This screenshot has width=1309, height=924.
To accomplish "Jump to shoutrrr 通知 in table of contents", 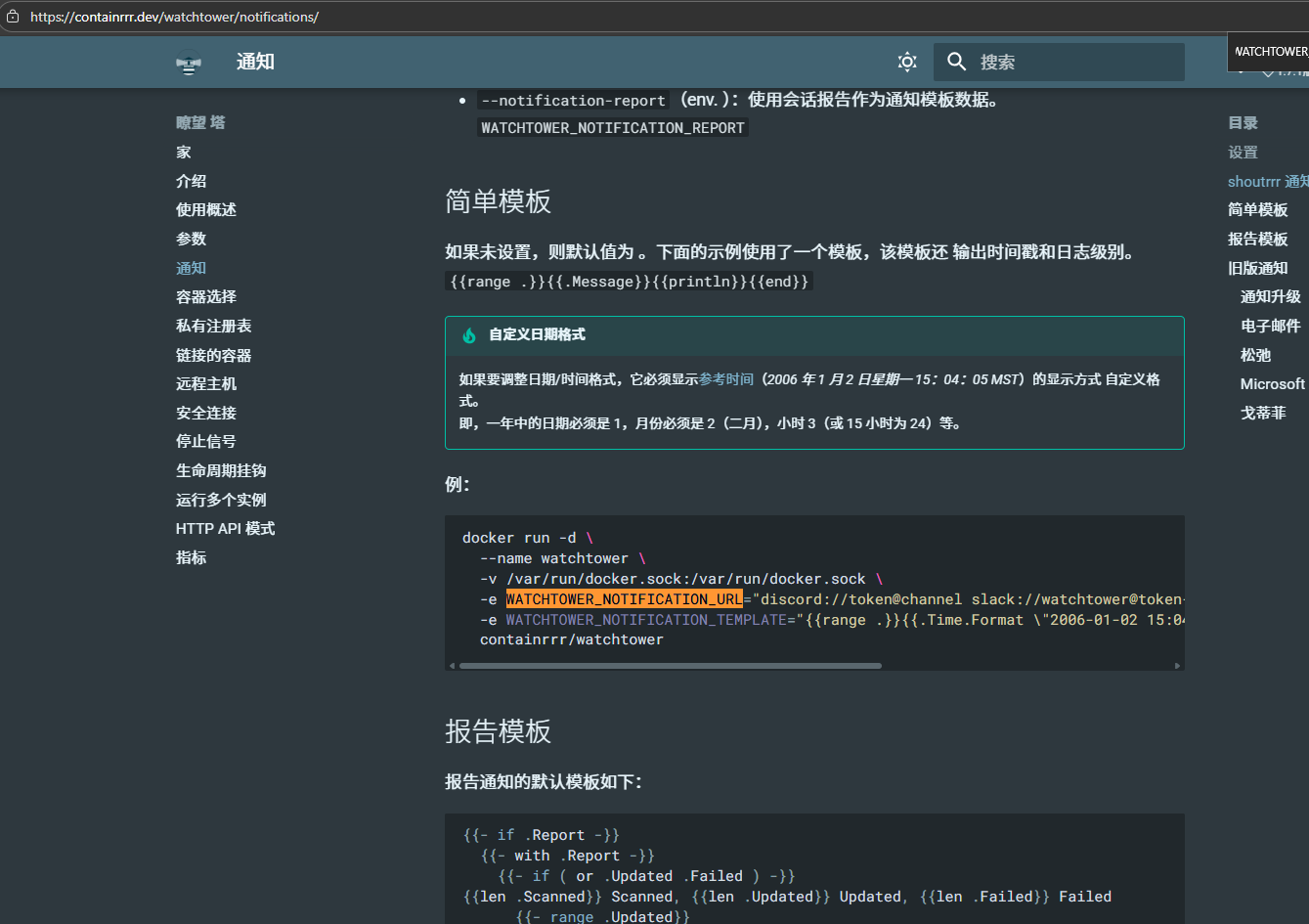I will tap(1268, 181).
